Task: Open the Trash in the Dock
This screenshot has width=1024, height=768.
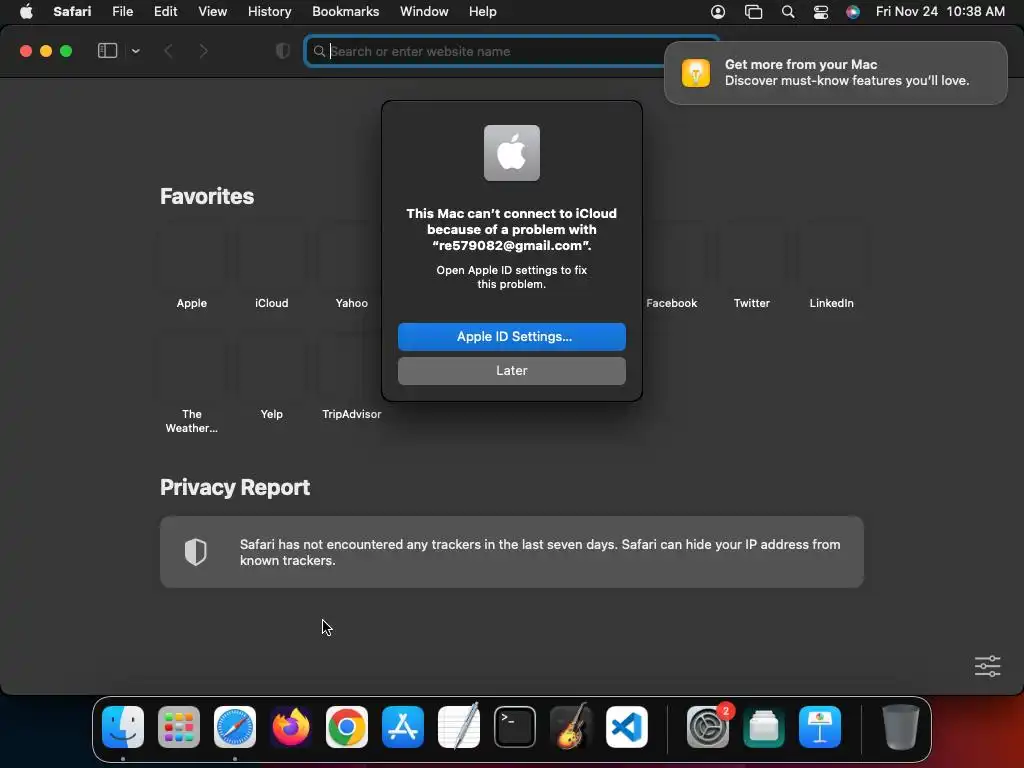Action: point(901,727)
